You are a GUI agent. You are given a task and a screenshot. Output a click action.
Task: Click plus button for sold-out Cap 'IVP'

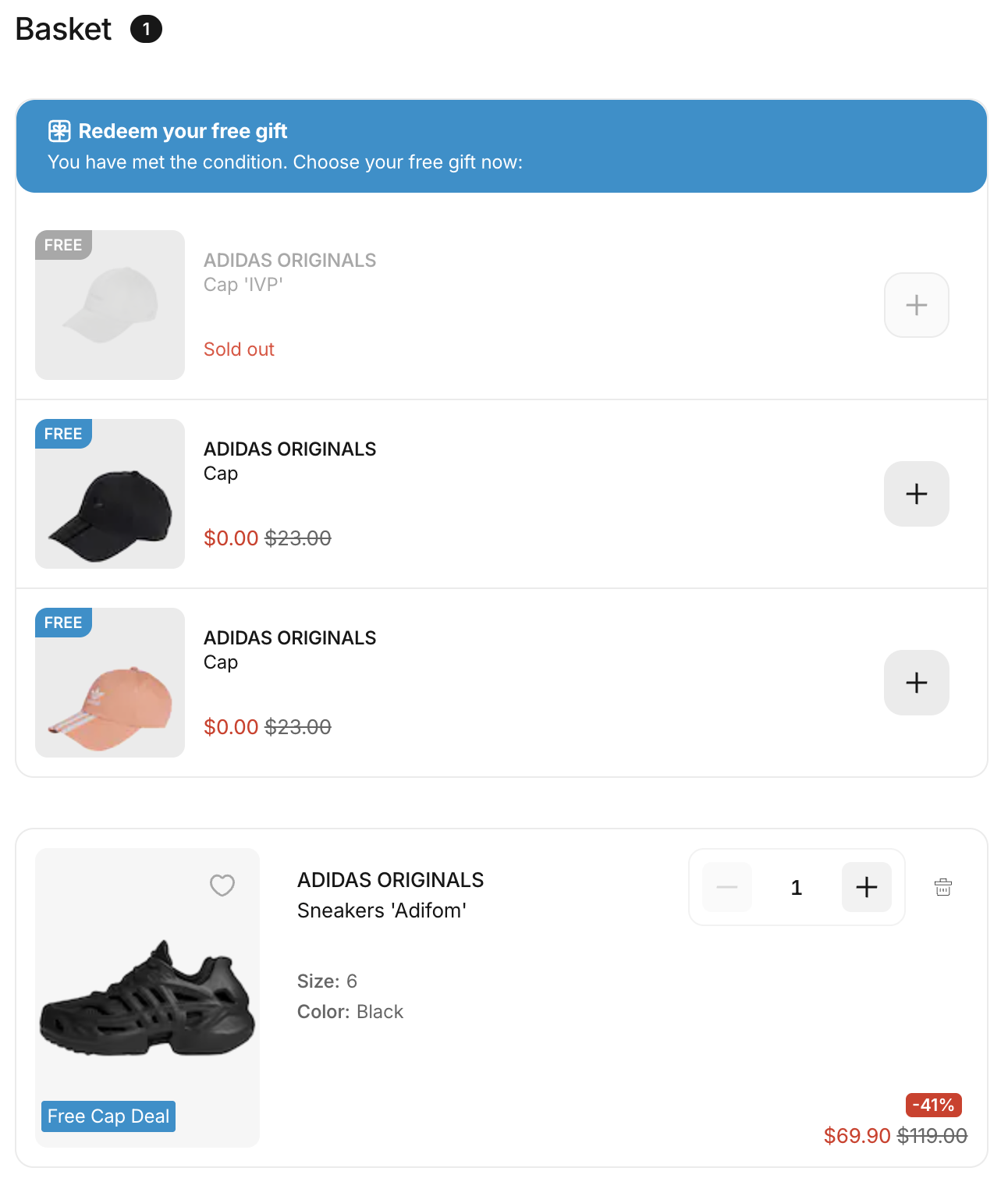(916, 305)
